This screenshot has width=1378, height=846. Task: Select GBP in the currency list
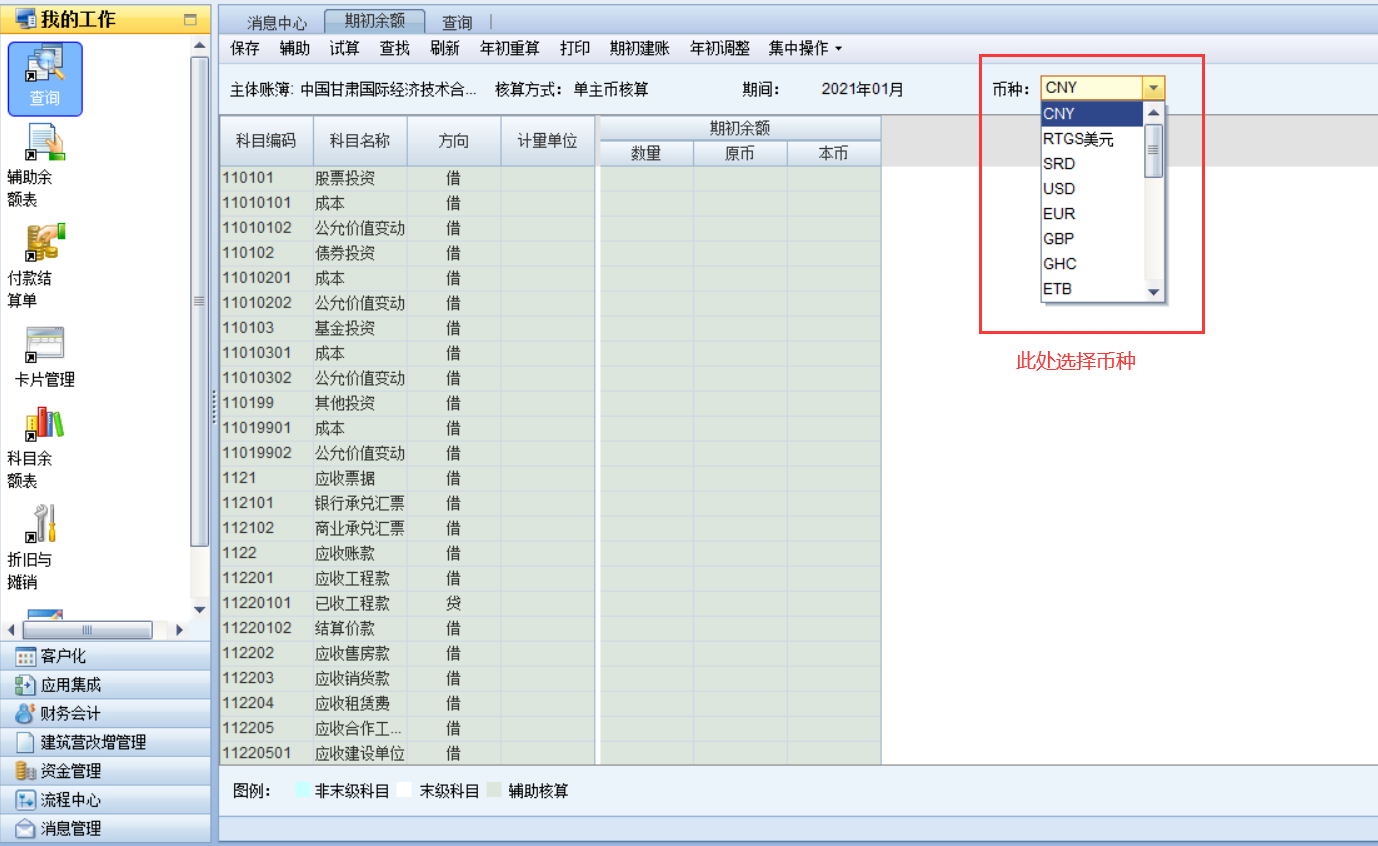pyautogui.click(x=1092, y=239)
